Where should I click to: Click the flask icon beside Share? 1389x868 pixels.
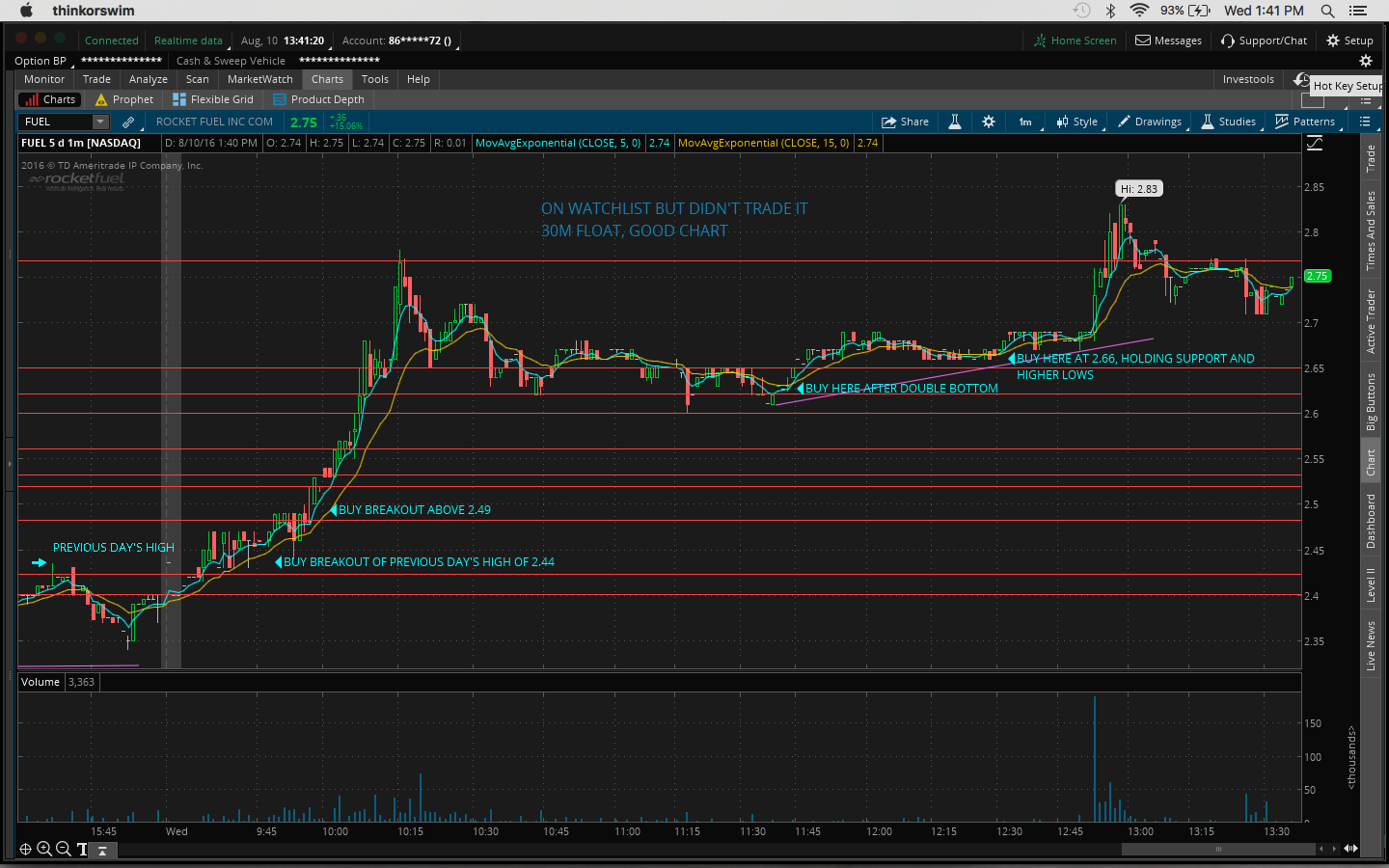pos(955,122)
